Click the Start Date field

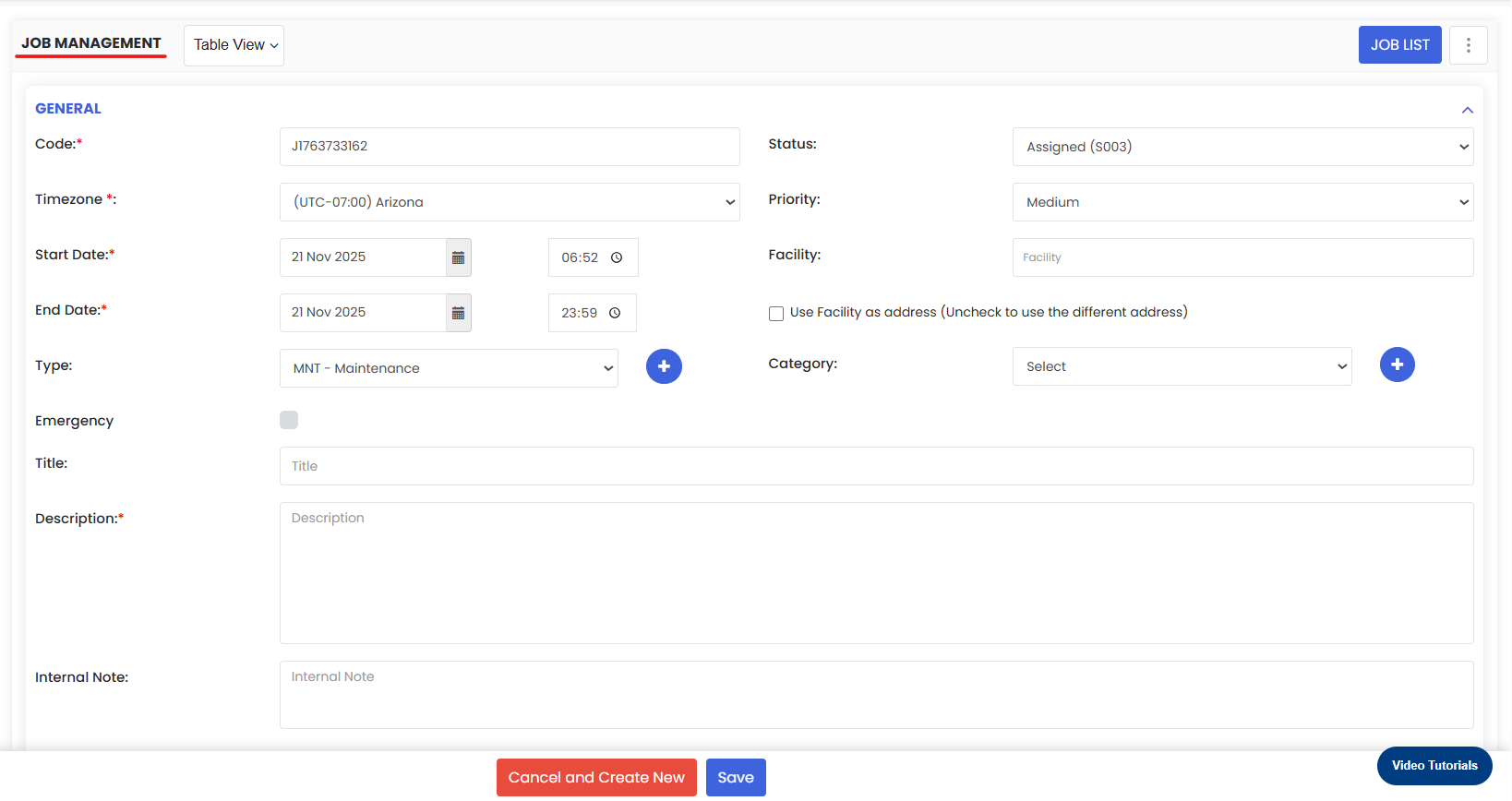363,257
